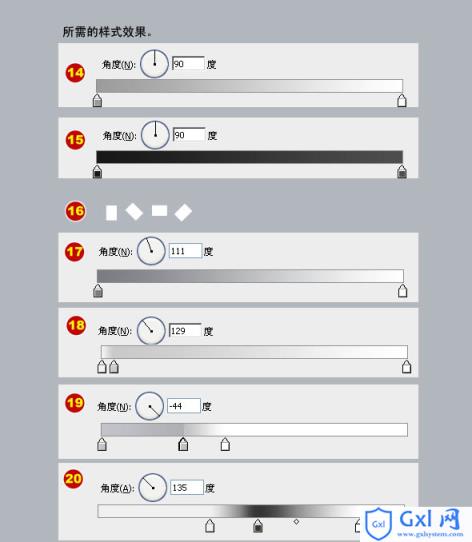Click the angle dial in step 15
The width and height of the screenshot is (472, 542).
155,135
